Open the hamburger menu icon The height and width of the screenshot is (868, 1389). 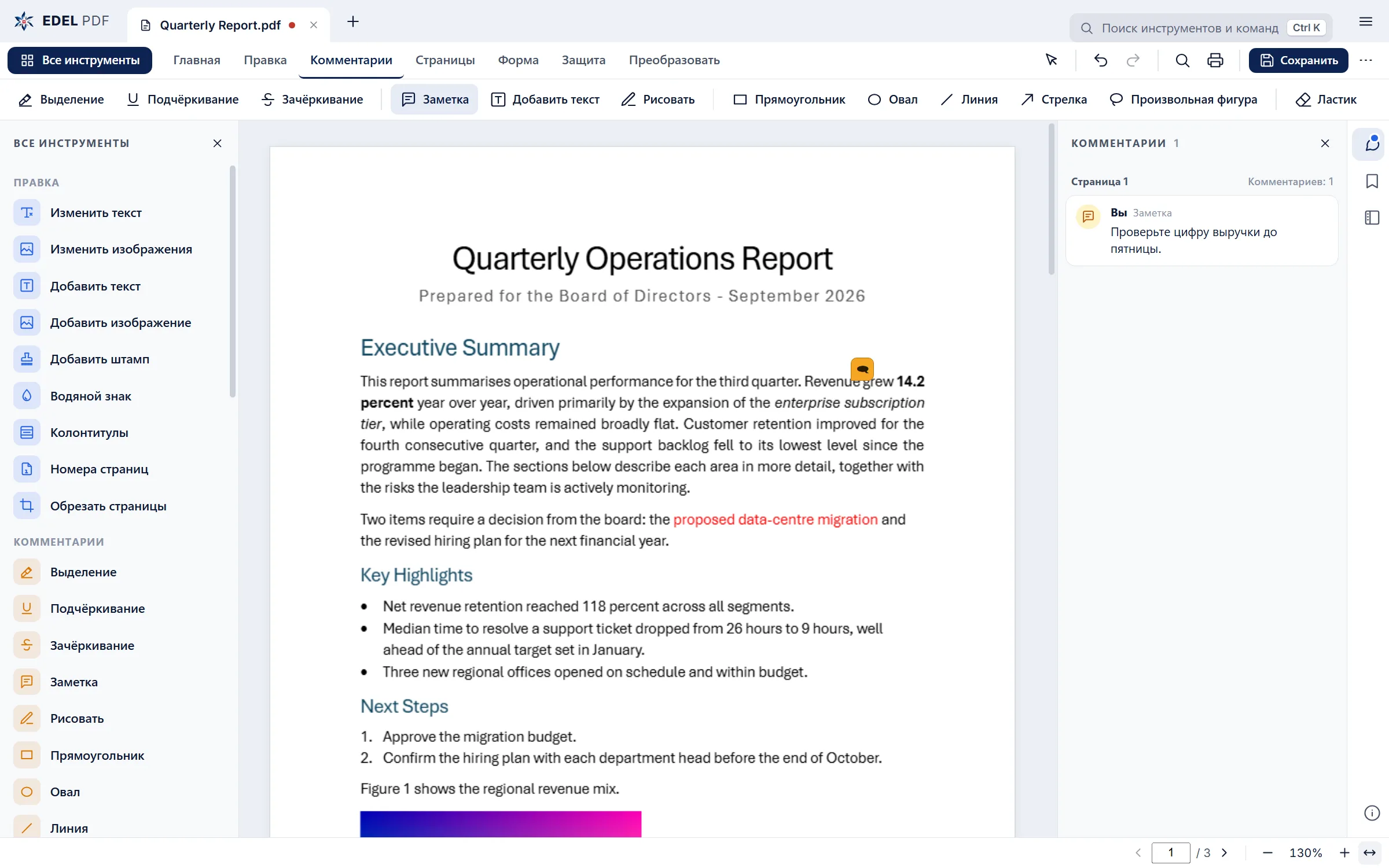pyautogui.click(x=1366, y=22)
